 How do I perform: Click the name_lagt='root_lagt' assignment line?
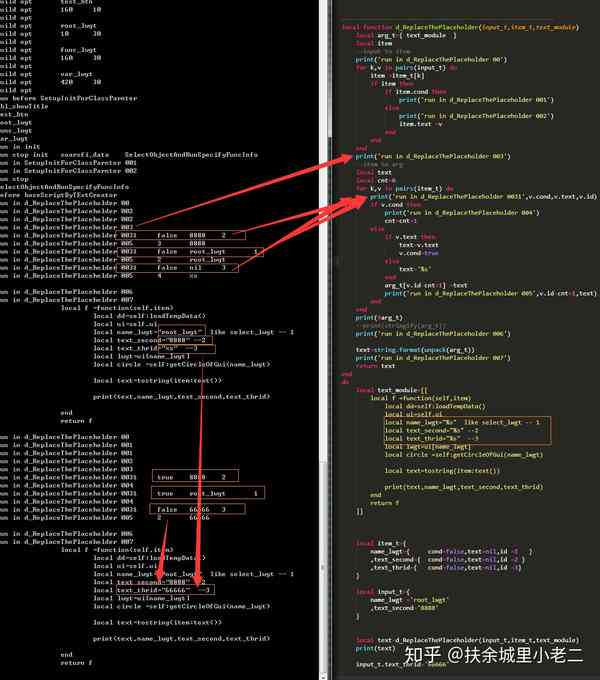tap(409, 600)
